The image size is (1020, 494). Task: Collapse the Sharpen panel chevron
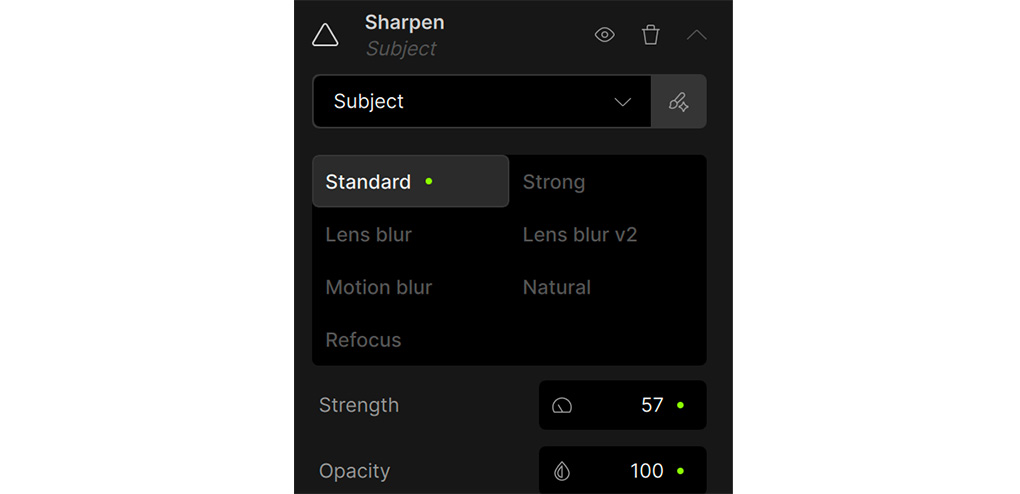(x=697, y=35)
